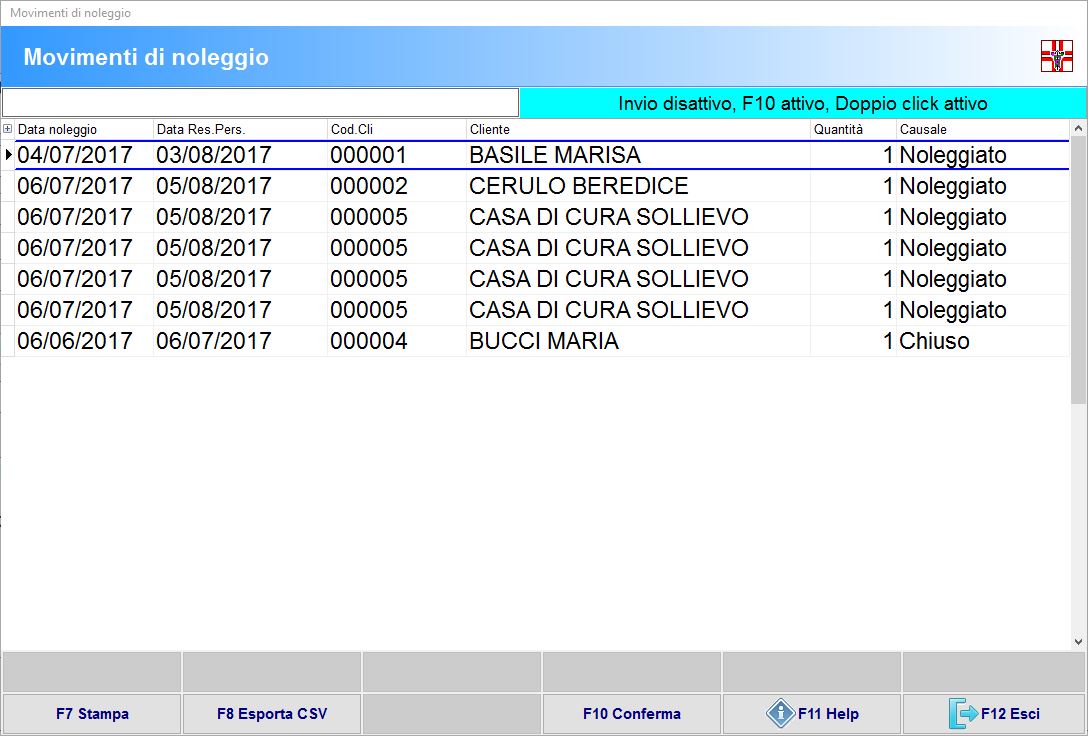Image resolution: width=1088 pixels, height=736 pixels.
Task: Select the BASILE MARISA row
Action: (x=554, y=155)
